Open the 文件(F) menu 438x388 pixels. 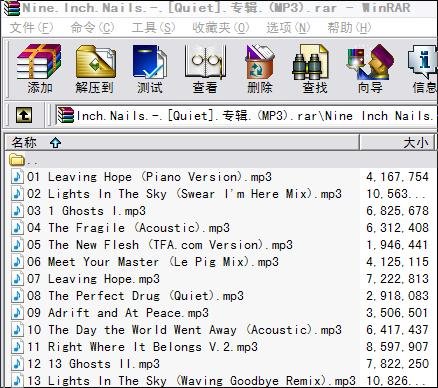[x=31, y=28]
